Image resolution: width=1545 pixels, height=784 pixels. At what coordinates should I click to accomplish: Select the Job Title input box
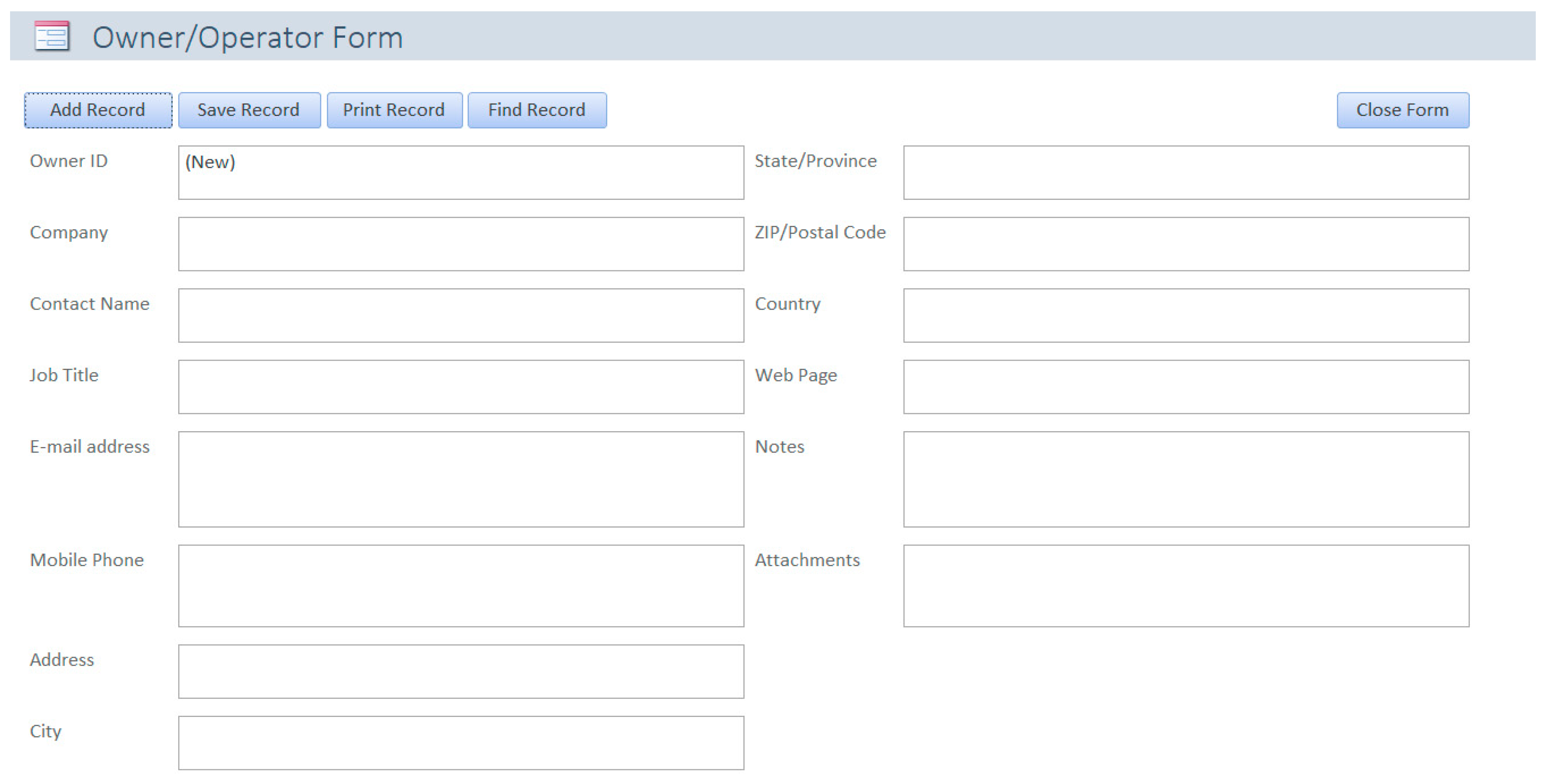[x=461, y=387]
